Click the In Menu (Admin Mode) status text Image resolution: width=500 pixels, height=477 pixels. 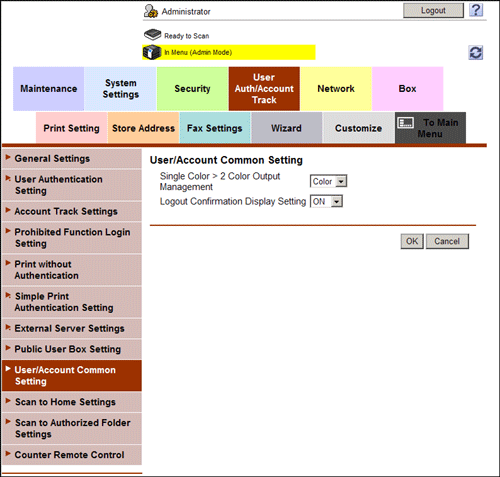pyautogui.click(x=198, y=52)
